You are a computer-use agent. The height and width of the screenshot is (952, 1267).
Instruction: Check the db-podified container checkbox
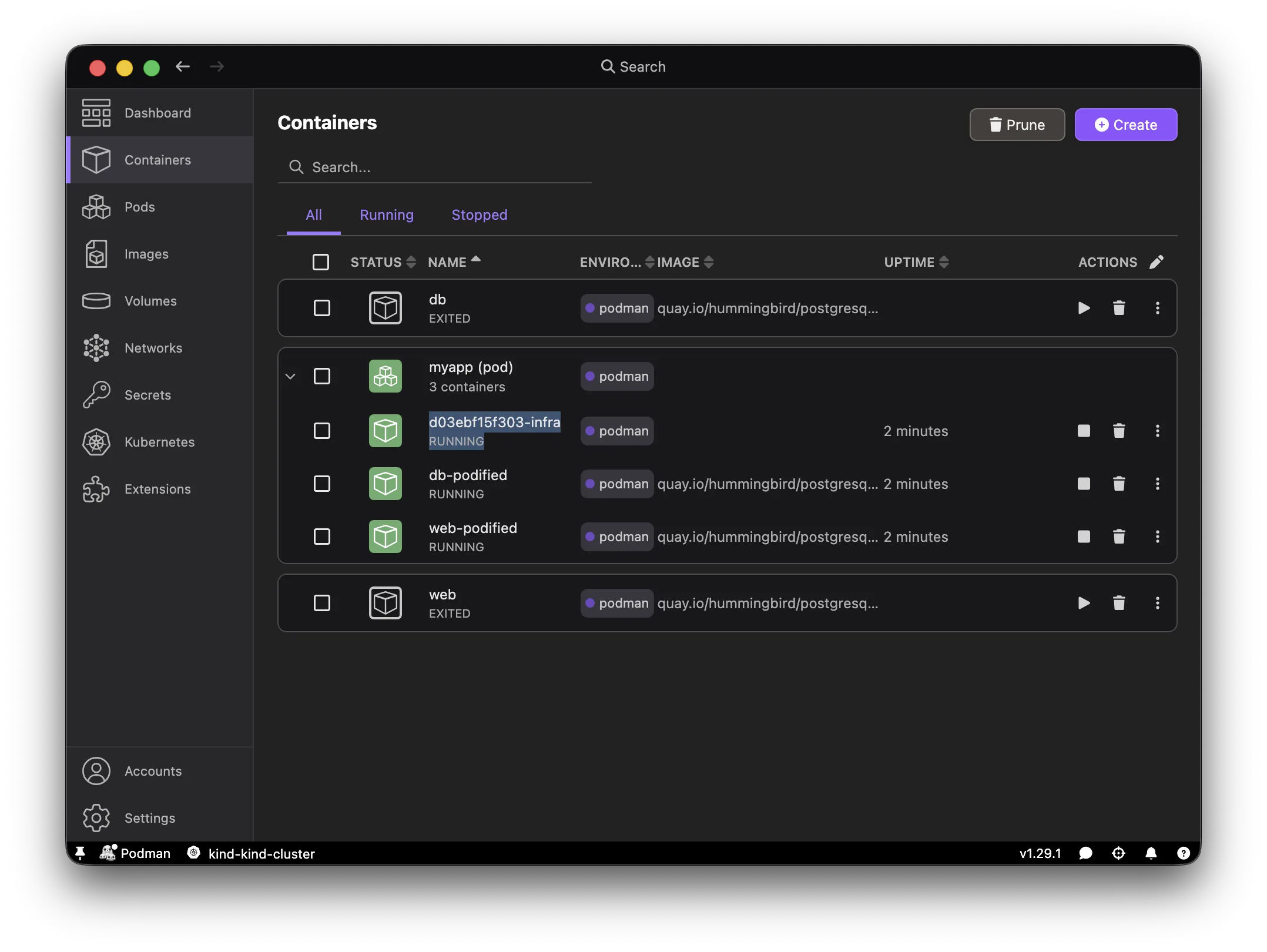coord(322,484)
